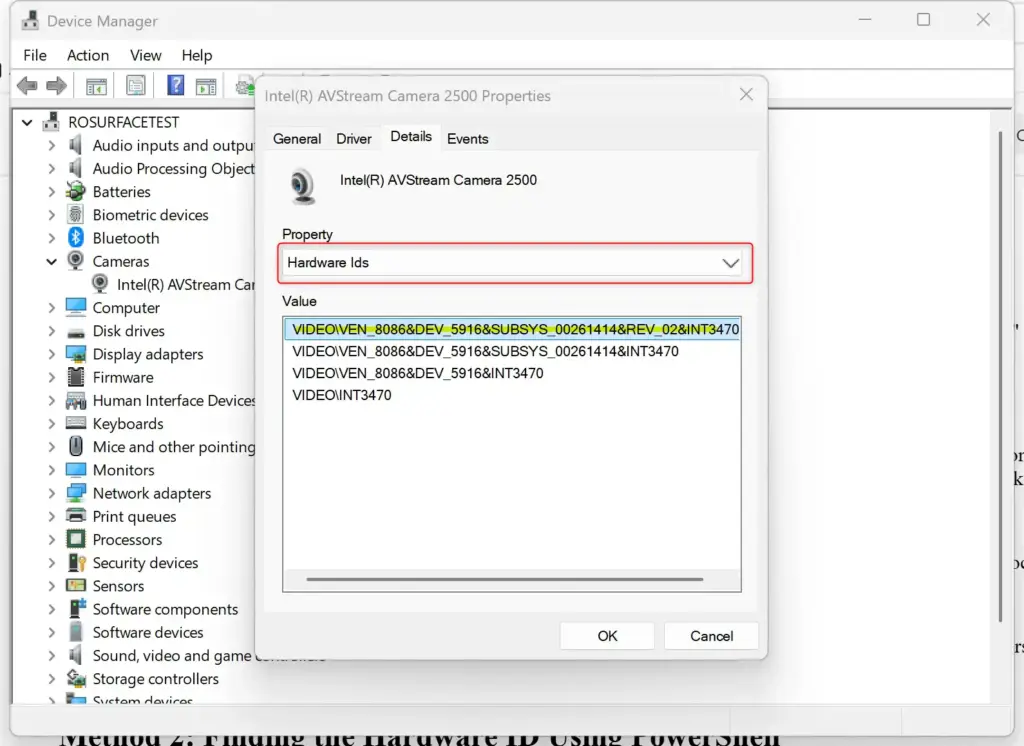Image resolution: width=1024 pixels, height=746 pixels.
Task: Click the Mice and other pointing devices icon
Action: 76,446
